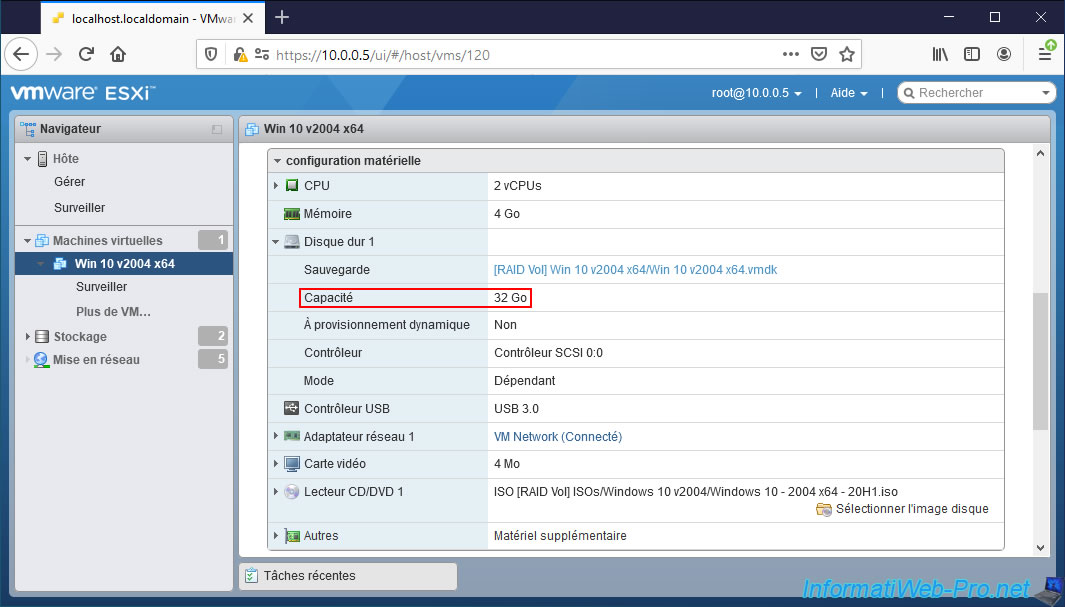This screenshot has height=607, width=1065.
Task: Click the vertical scrollbar thumb
Action: coord(1040,361)
